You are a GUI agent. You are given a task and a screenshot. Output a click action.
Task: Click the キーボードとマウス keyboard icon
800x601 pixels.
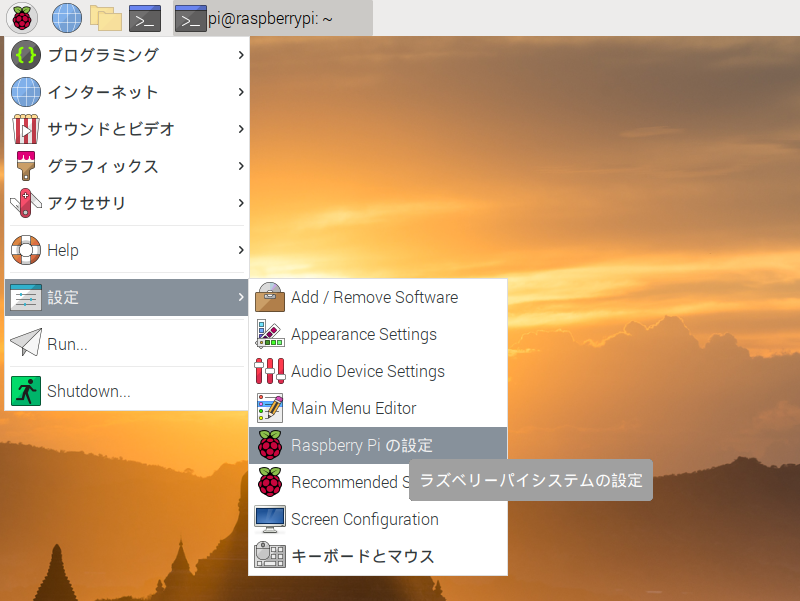click(x=270, y=555)
